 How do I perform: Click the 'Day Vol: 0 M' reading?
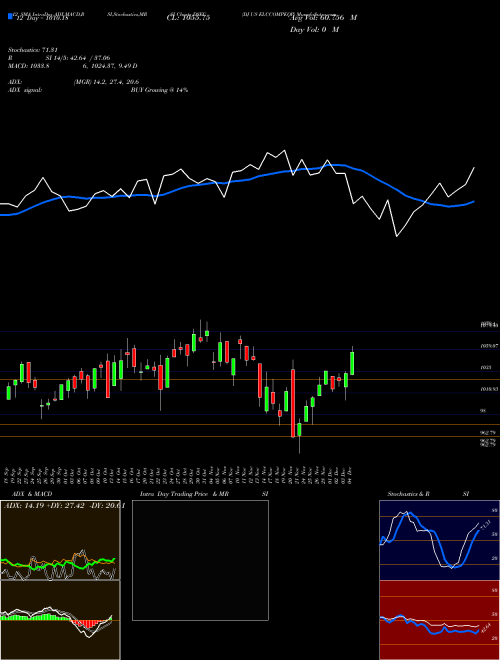[314, 30]
